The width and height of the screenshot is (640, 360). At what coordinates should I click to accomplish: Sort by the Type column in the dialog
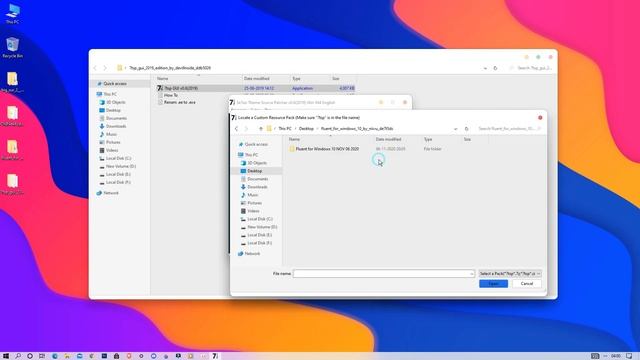tap(428, 140)
